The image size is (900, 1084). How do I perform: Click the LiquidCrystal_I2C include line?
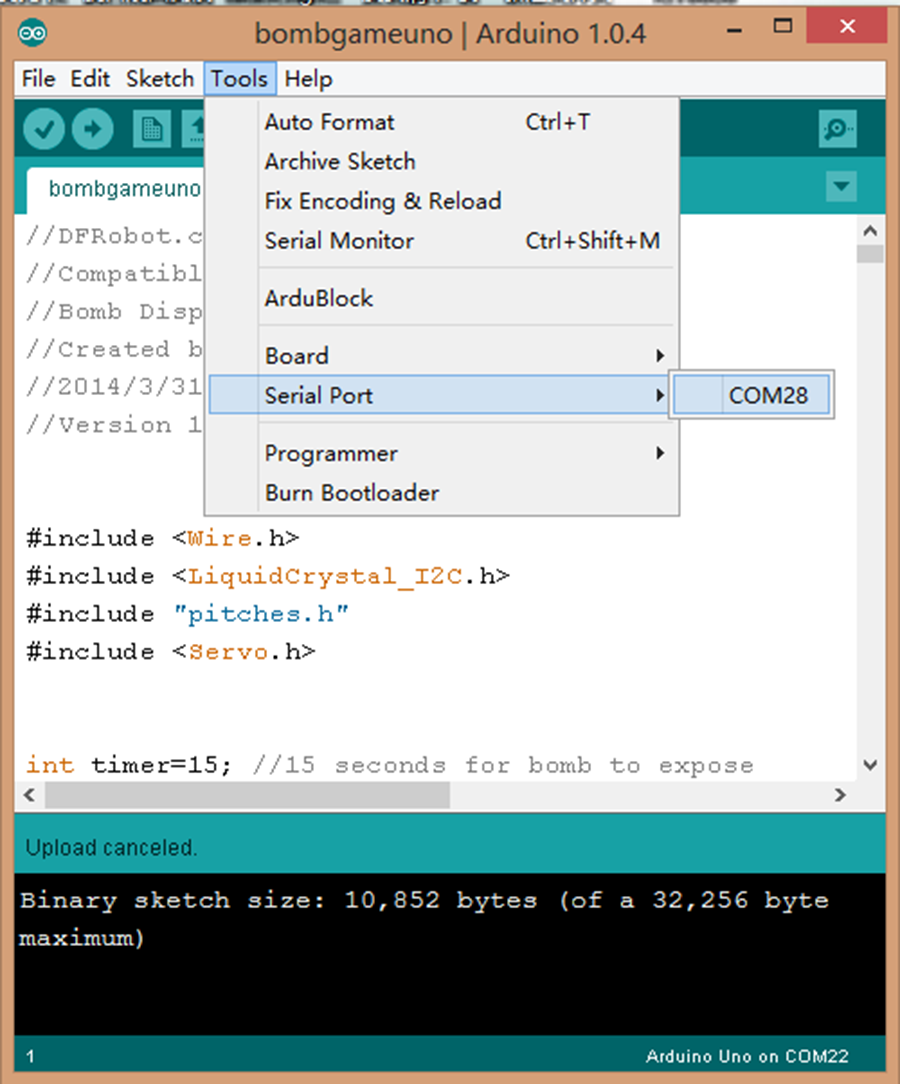[268, 576]
